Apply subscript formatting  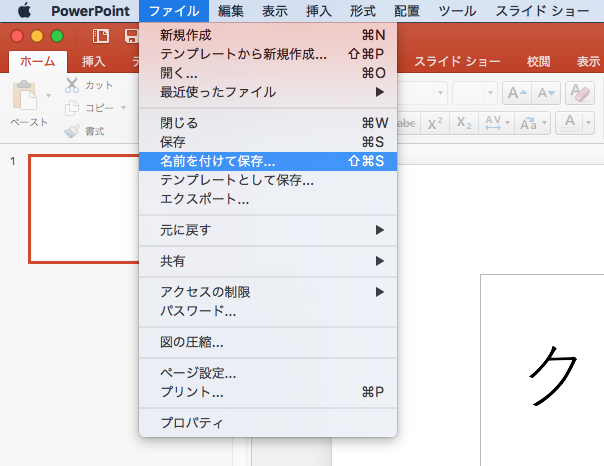point(464,123)
